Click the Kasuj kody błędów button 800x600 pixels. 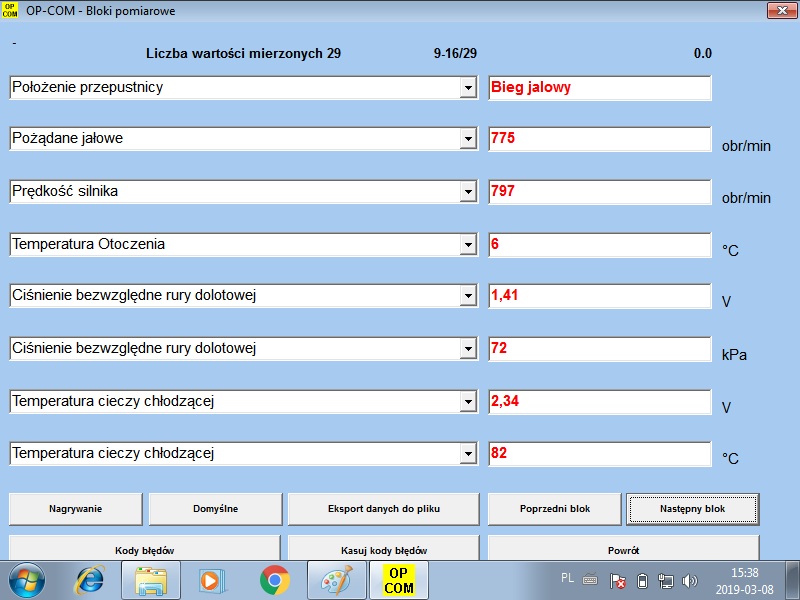pyautogui.click(x=384, y=549)
